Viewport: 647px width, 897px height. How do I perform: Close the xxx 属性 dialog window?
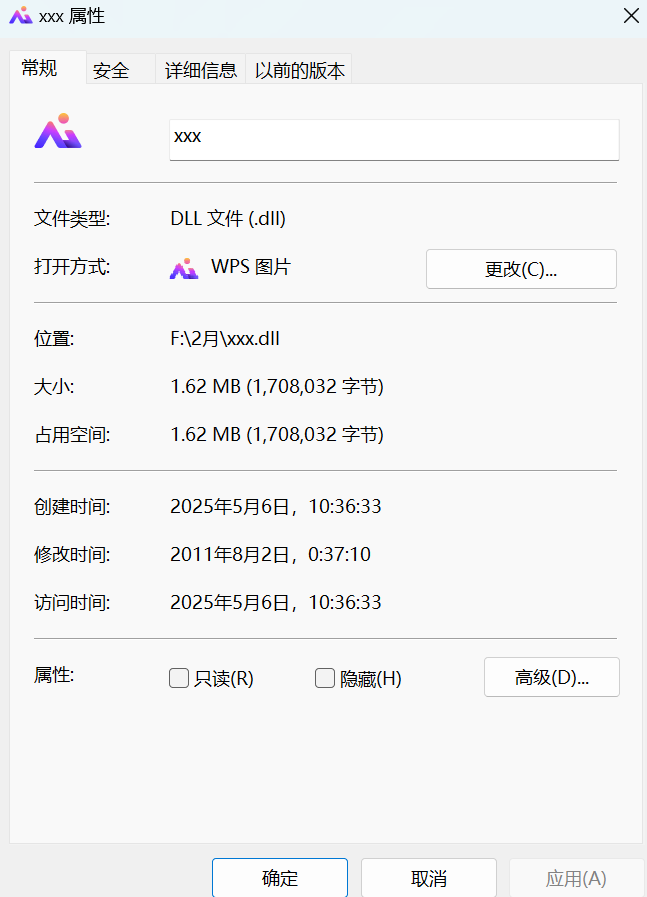click(631, 15)
